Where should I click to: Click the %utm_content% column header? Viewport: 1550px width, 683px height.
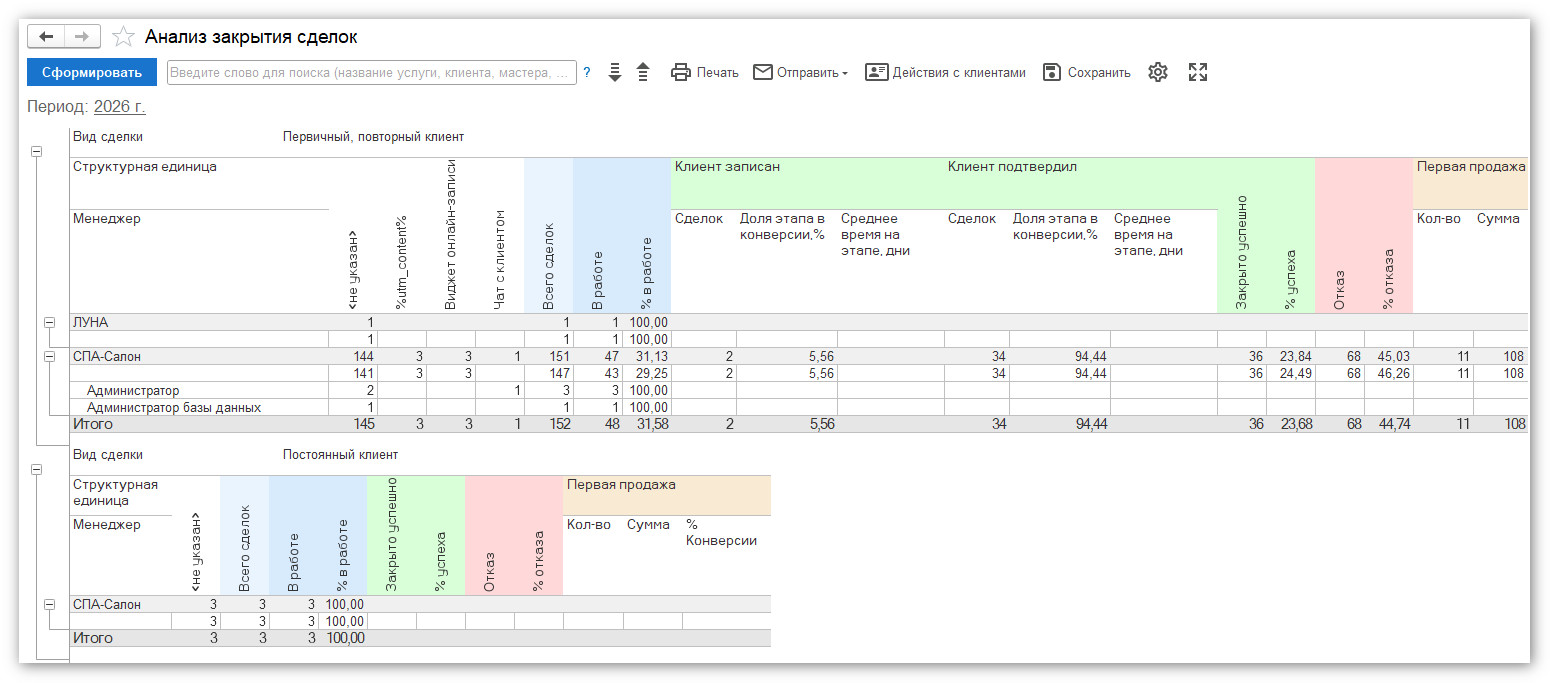[402, 260]
